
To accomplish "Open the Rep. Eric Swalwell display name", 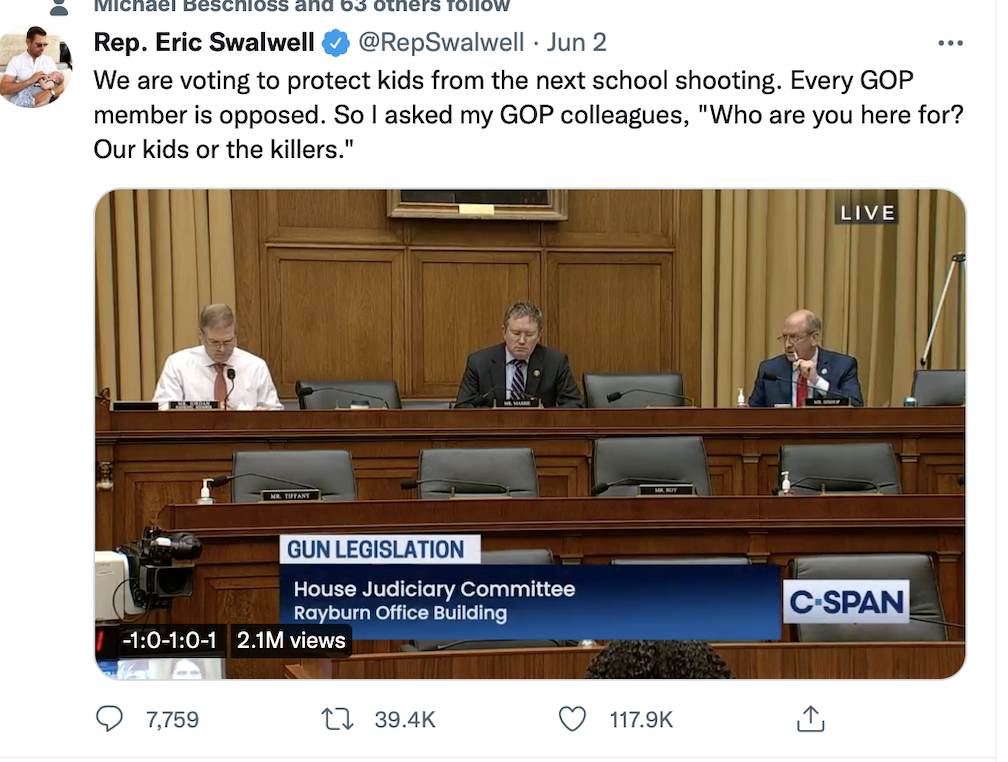I will click(204, 43).
